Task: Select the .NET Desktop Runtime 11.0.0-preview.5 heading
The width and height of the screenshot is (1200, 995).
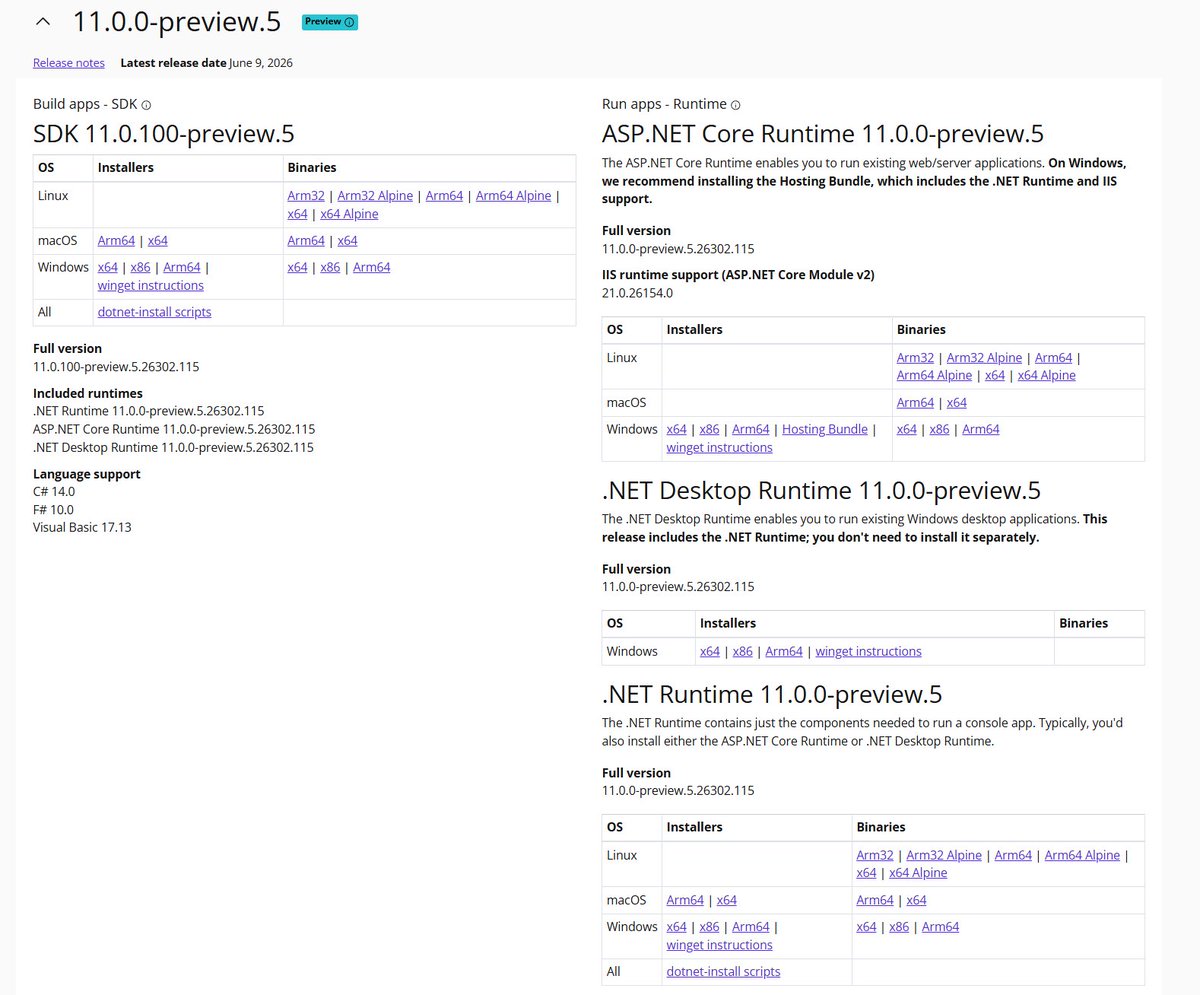Action: [821, 491]
